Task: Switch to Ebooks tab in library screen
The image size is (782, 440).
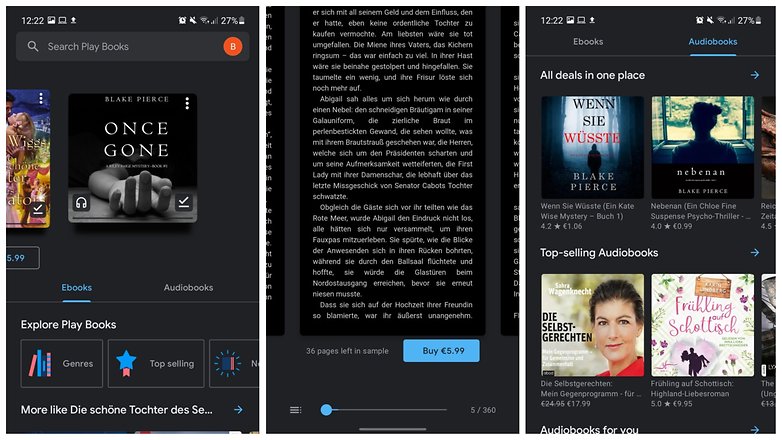Action: pos(77,288)
